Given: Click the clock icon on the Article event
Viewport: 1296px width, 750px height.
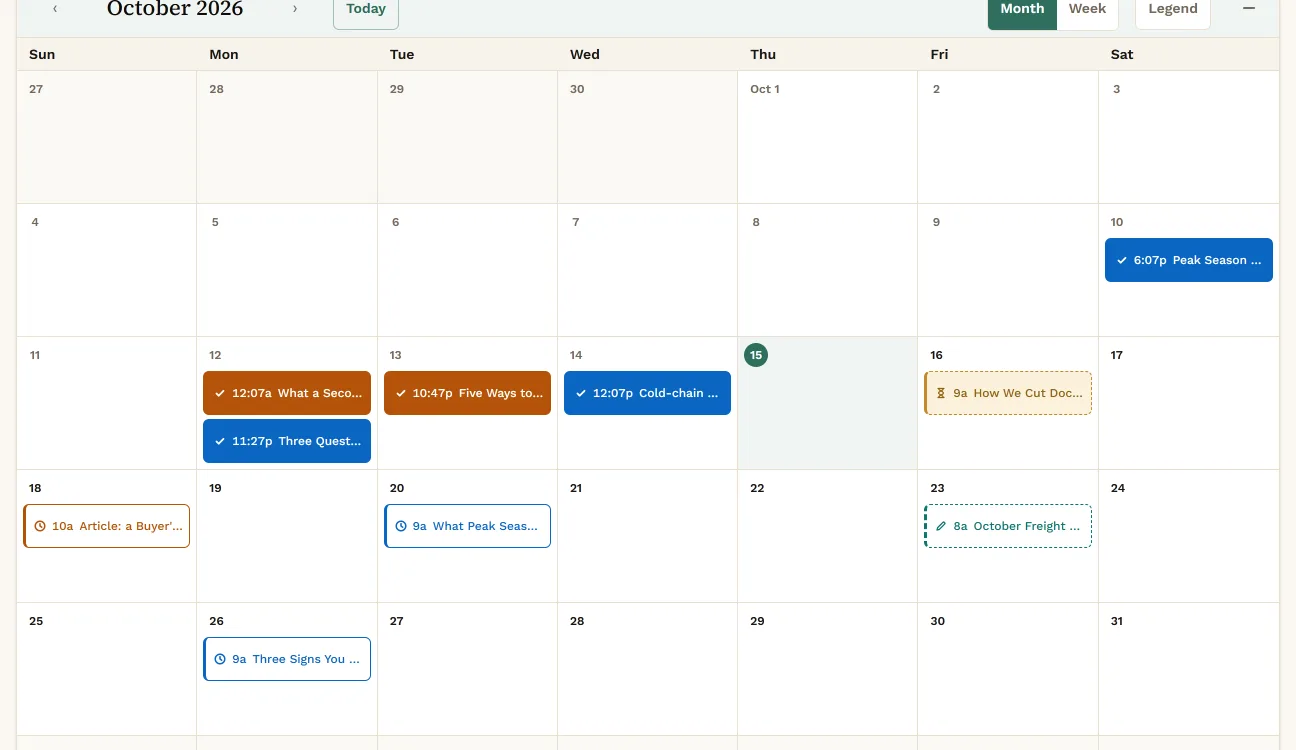Looking at the screenshot, I should tap(40, 527).
